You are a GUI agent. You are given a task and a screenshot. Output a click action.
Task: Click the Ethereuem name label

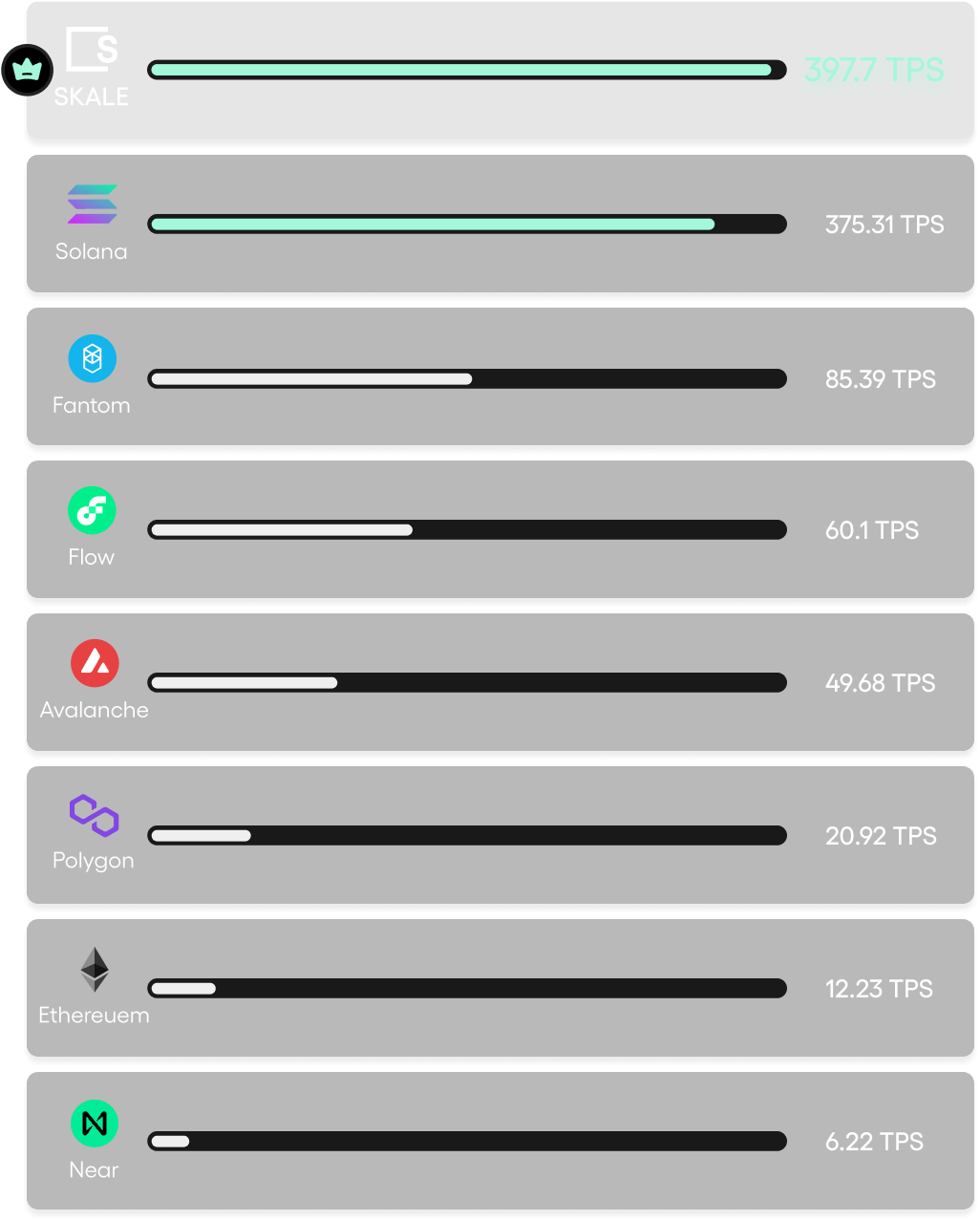click(94, 1015)
